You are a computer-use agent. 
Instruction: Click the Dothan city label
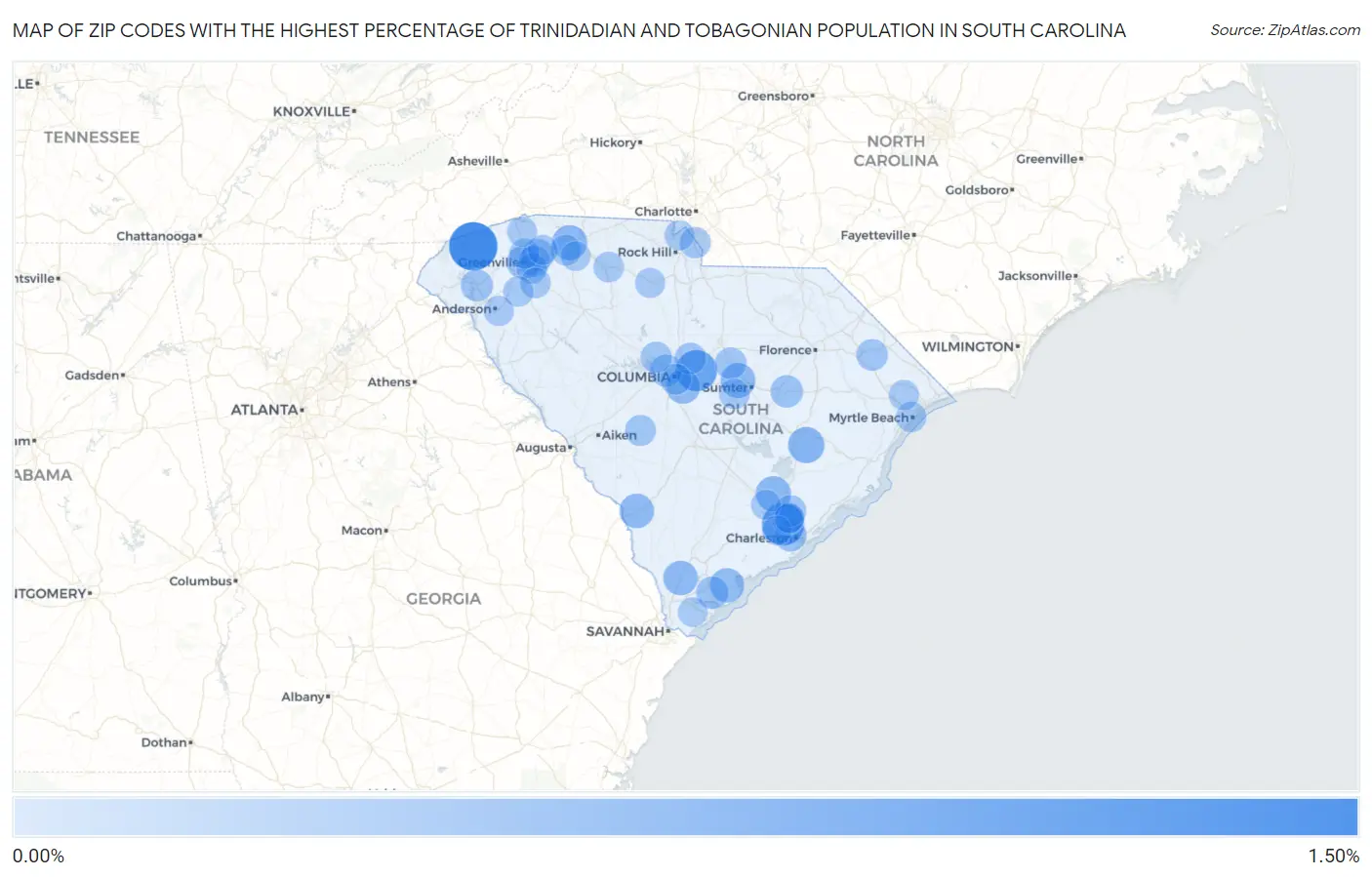tap(164, 742)
